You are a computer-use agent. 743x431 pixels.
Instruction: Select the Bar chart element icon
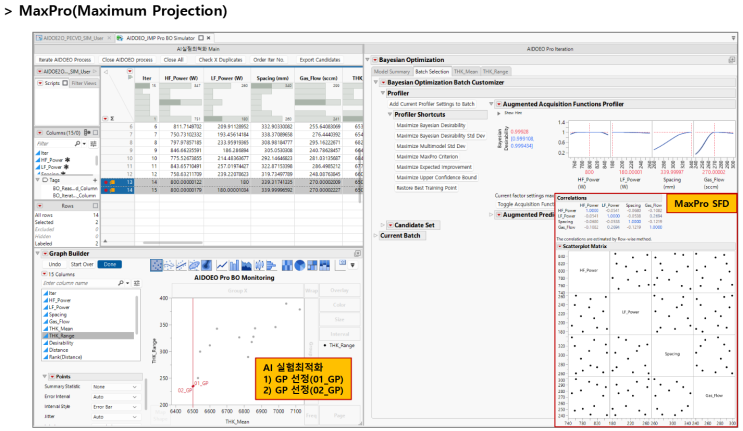pos(234,265)
